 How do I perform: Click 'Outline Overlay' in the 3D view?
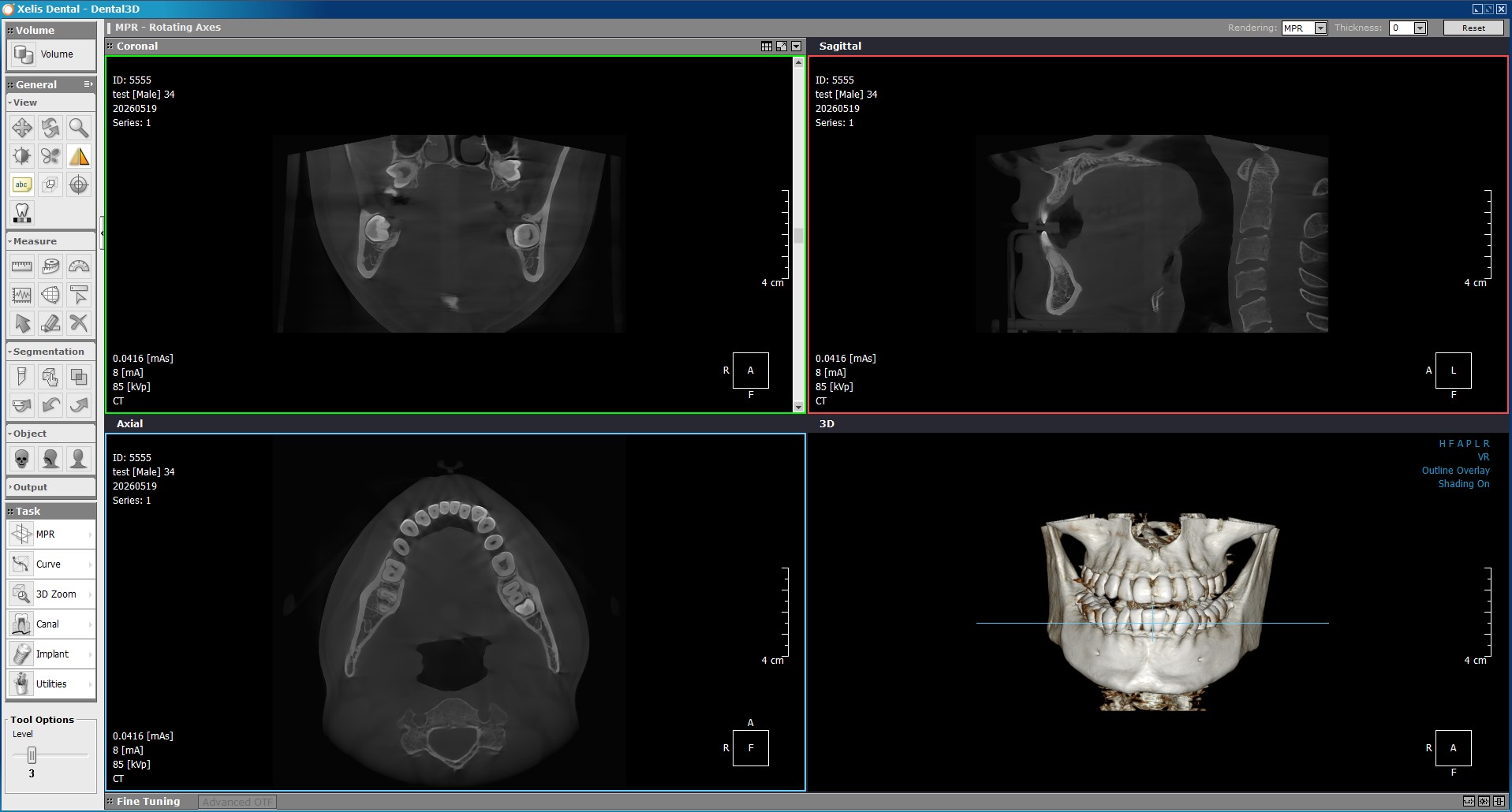coord(1455,471)
